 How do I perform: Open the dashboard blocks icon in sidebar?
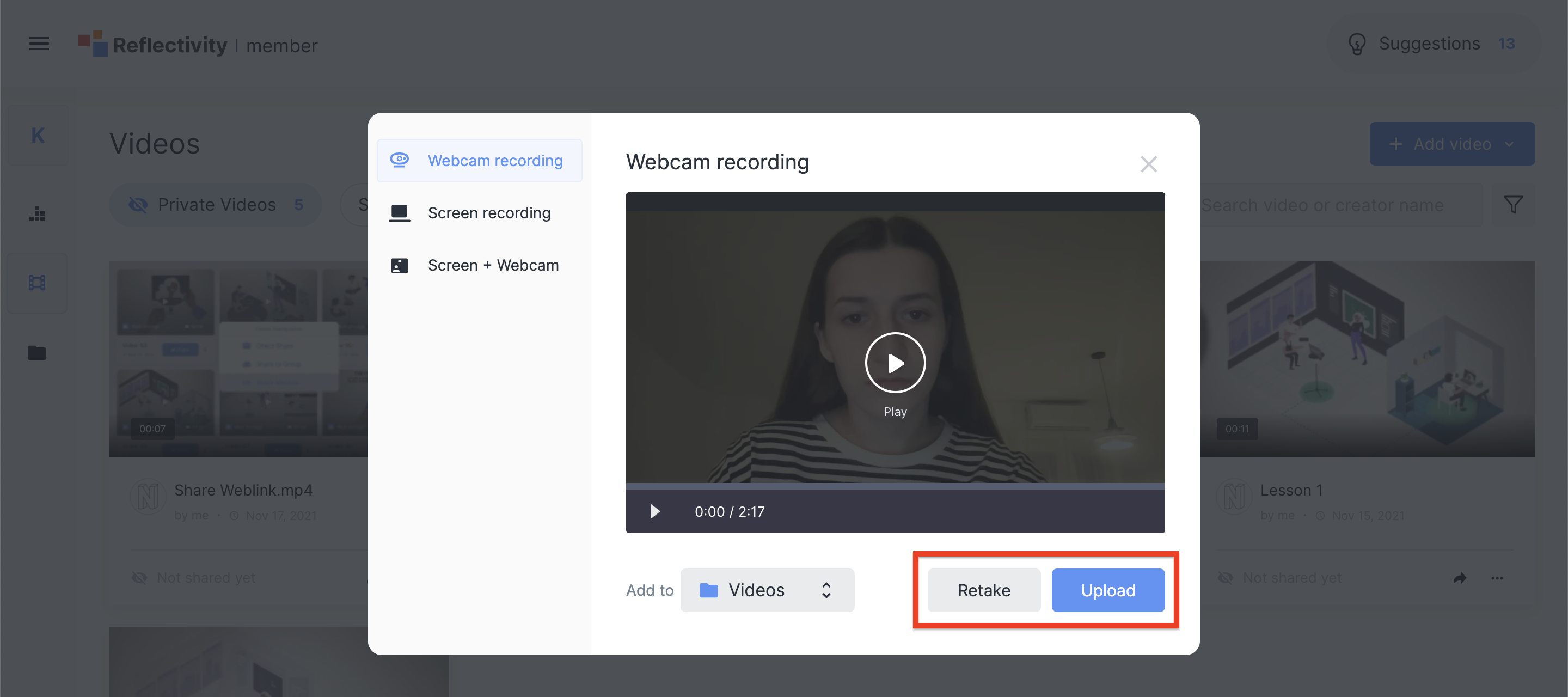click(37, 213)
